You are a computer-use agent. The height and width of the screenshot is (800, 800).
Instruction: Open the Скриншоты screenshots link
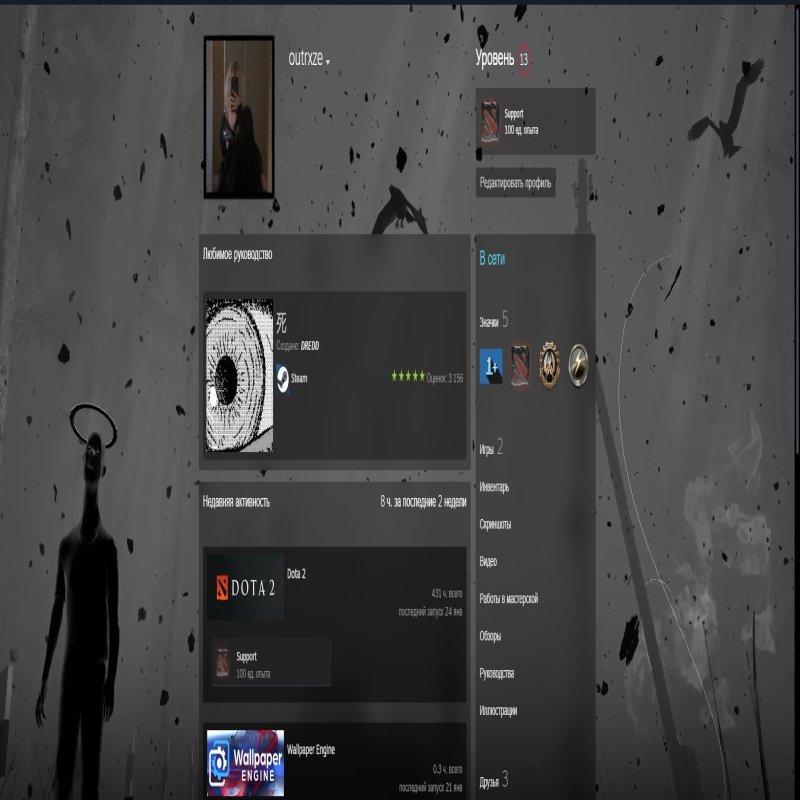(496, 524)
